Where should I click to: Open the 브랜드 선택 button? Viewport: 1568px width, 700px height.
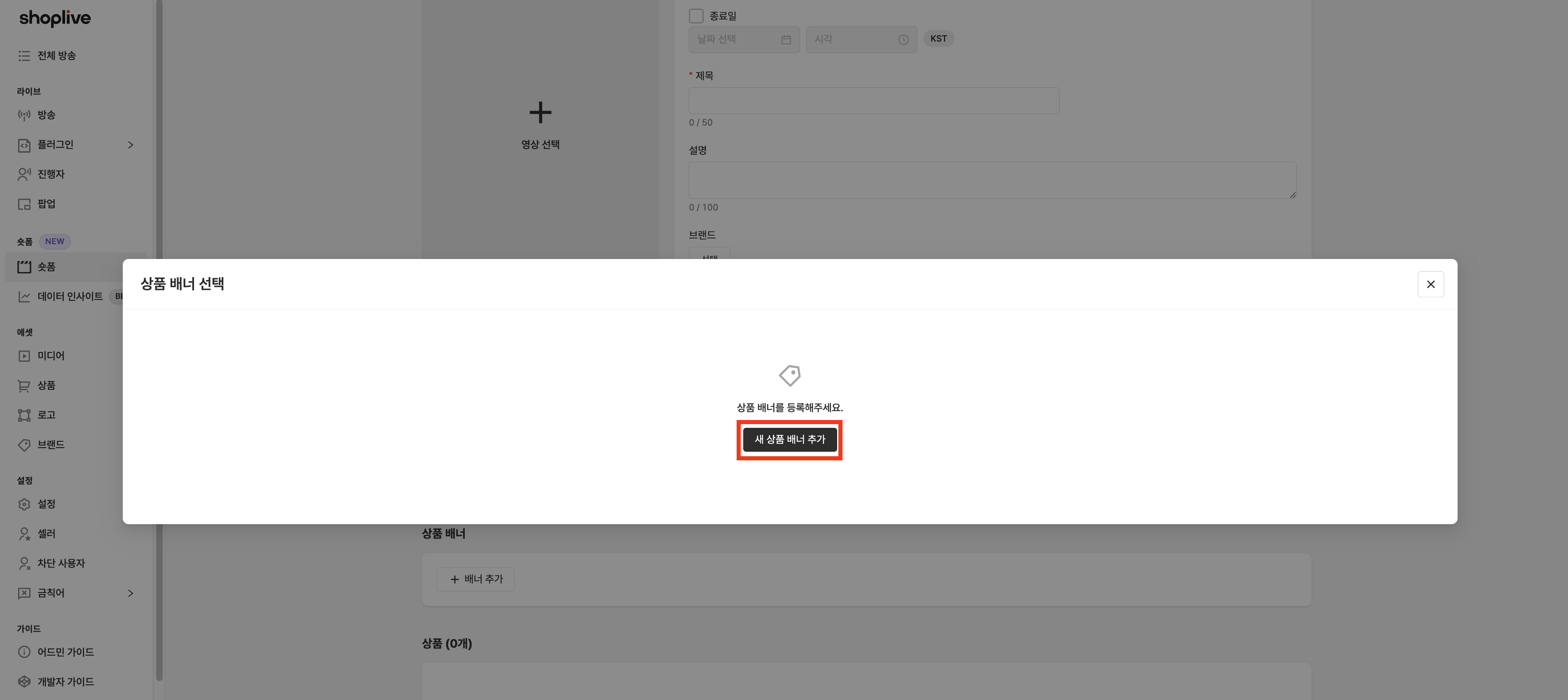709,254
